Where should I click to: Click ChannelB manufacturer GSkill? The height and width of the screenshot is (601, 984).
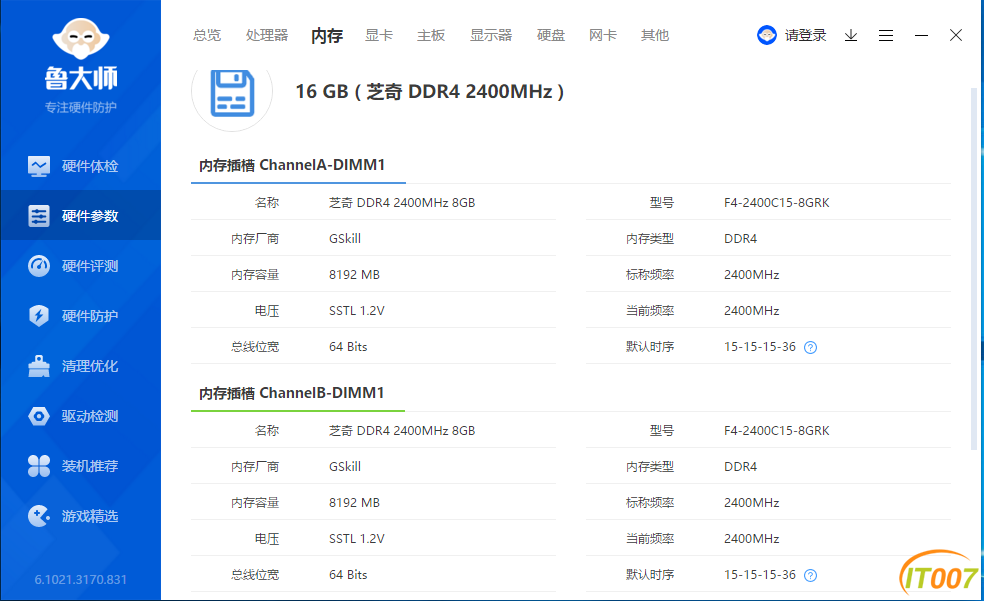click(345, 467)
